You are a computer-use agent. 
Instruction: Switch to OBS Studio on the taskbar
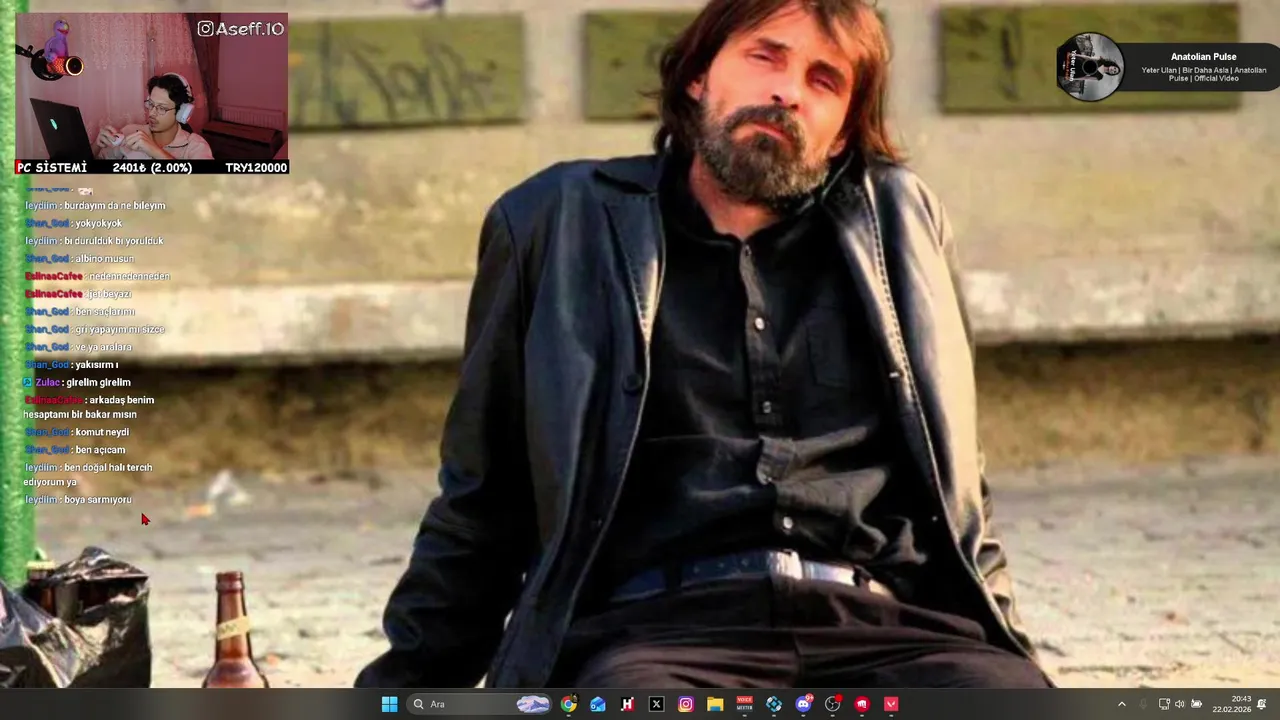[x=832, y=704]
